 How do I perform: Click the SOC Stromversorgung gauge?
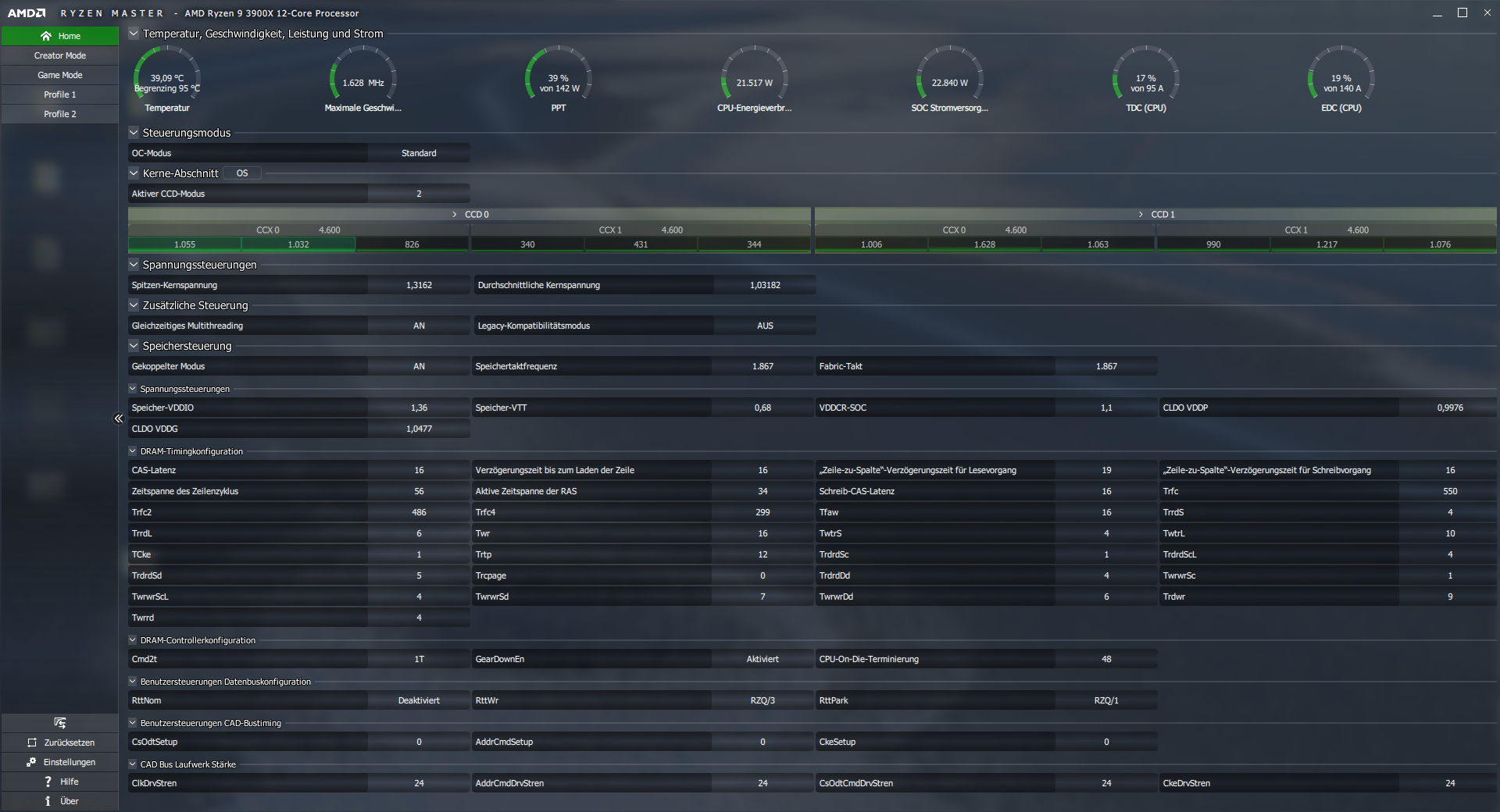pos(950,79)
